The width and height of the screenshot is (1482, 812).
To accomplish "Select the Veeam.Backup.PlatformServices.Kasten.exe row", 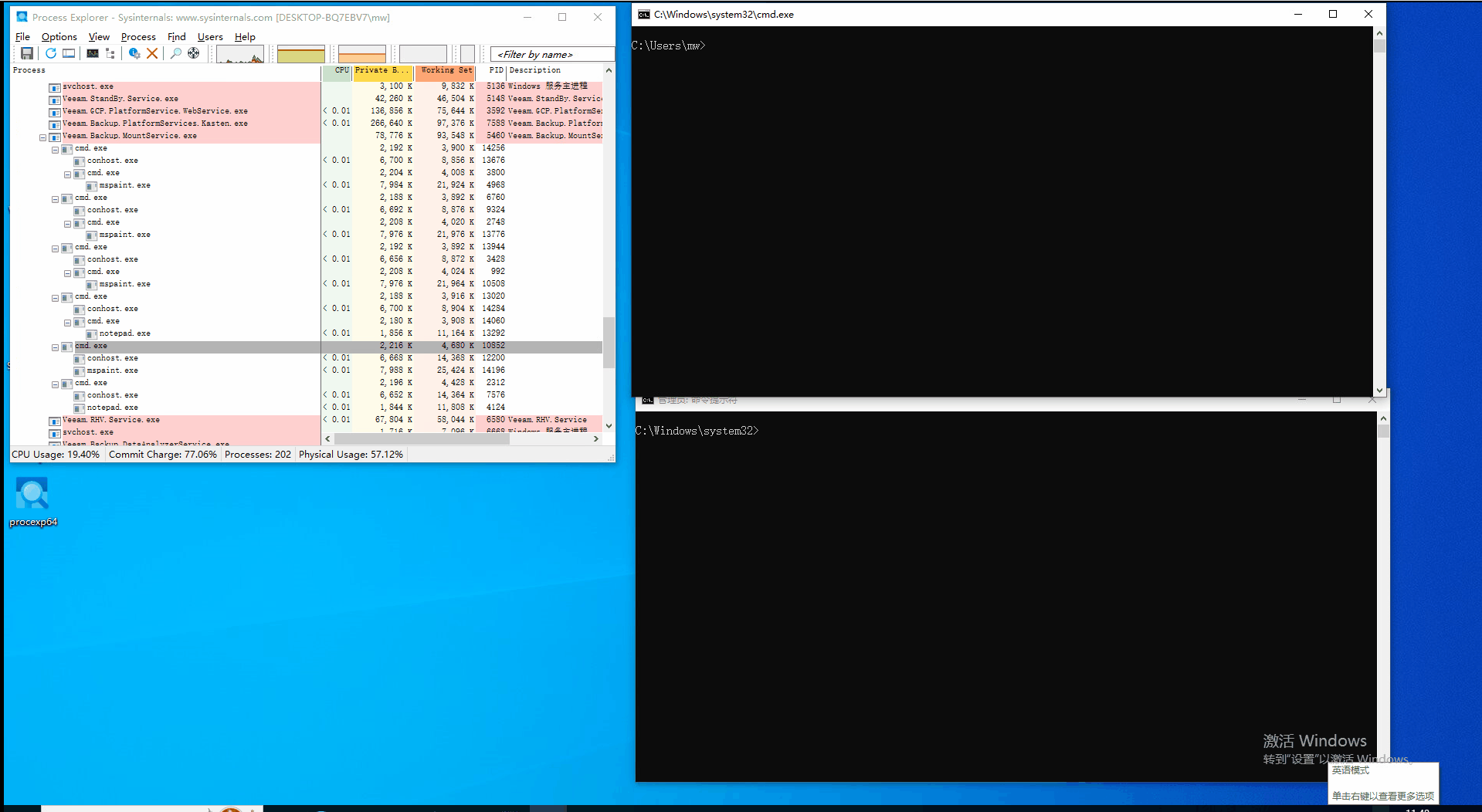I will [307, 123].
